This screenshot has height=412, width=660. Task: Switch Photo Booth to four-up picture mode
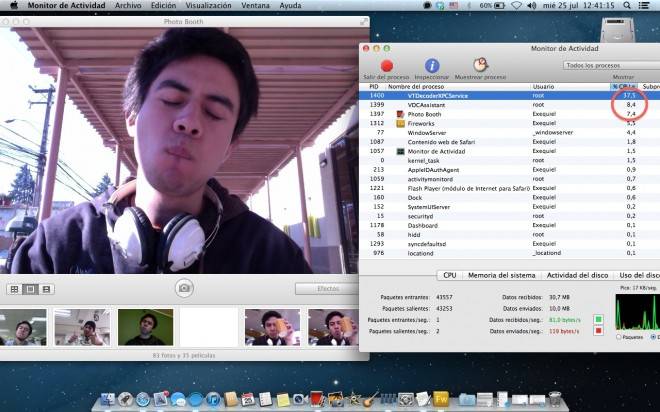[14, 289]
